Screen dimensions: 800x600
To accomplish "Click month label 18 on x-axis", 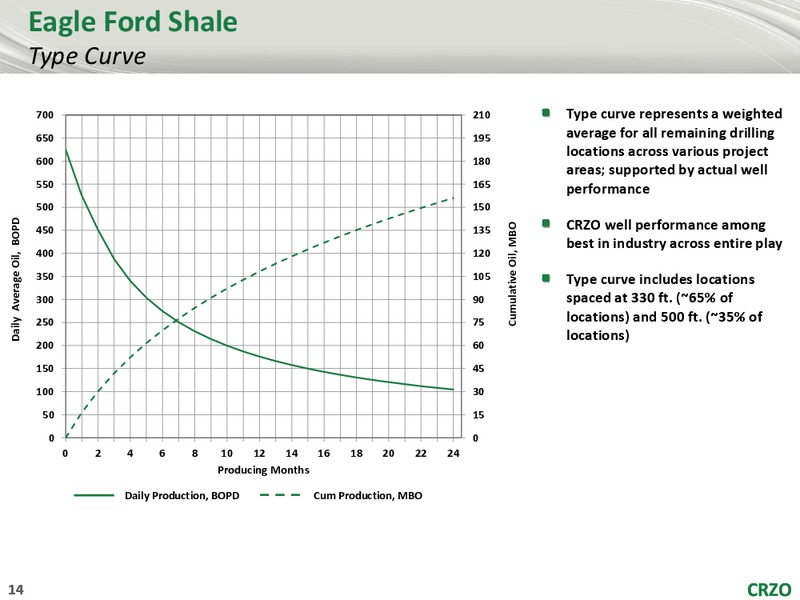I will tap(356, 453).
